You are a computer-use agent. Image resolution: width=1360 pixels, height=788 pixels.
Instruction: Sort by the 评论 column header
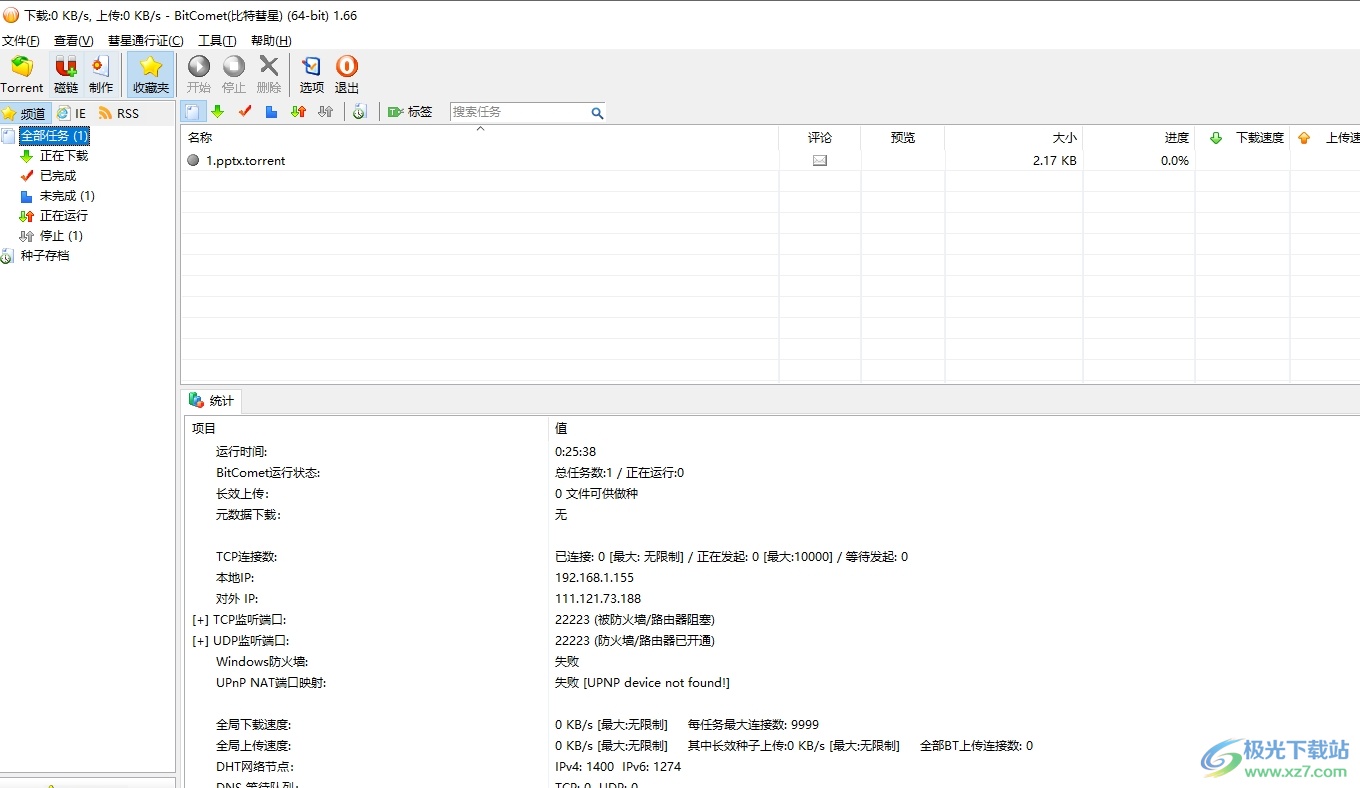pyautogui.click(x=820, y=138)
